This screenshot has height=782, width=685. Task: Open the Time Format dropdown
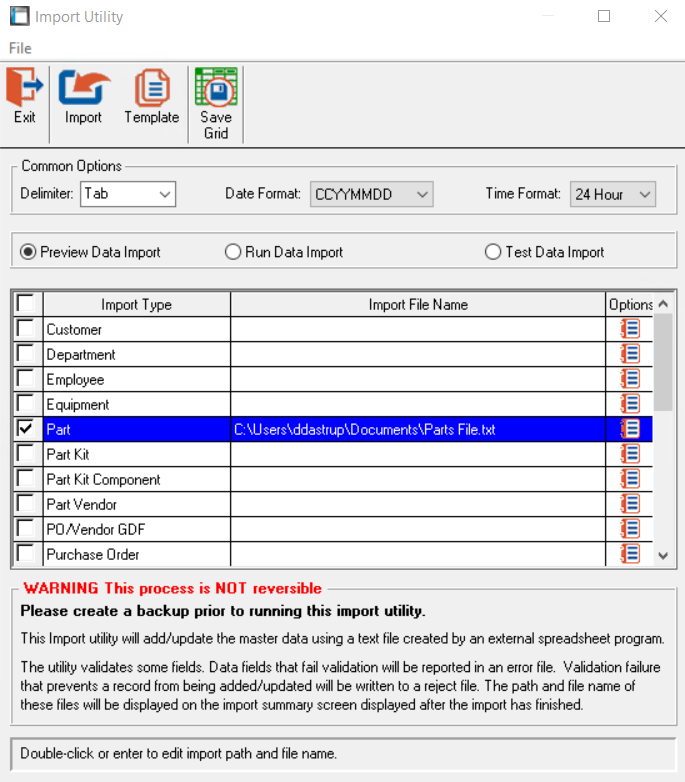(645, 194)
